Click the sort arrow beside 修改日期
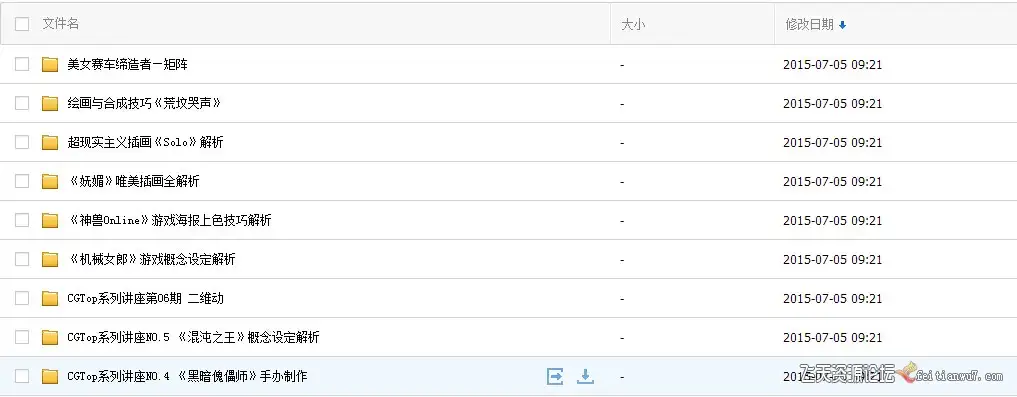1017x397 pixels. coord(843,25)
